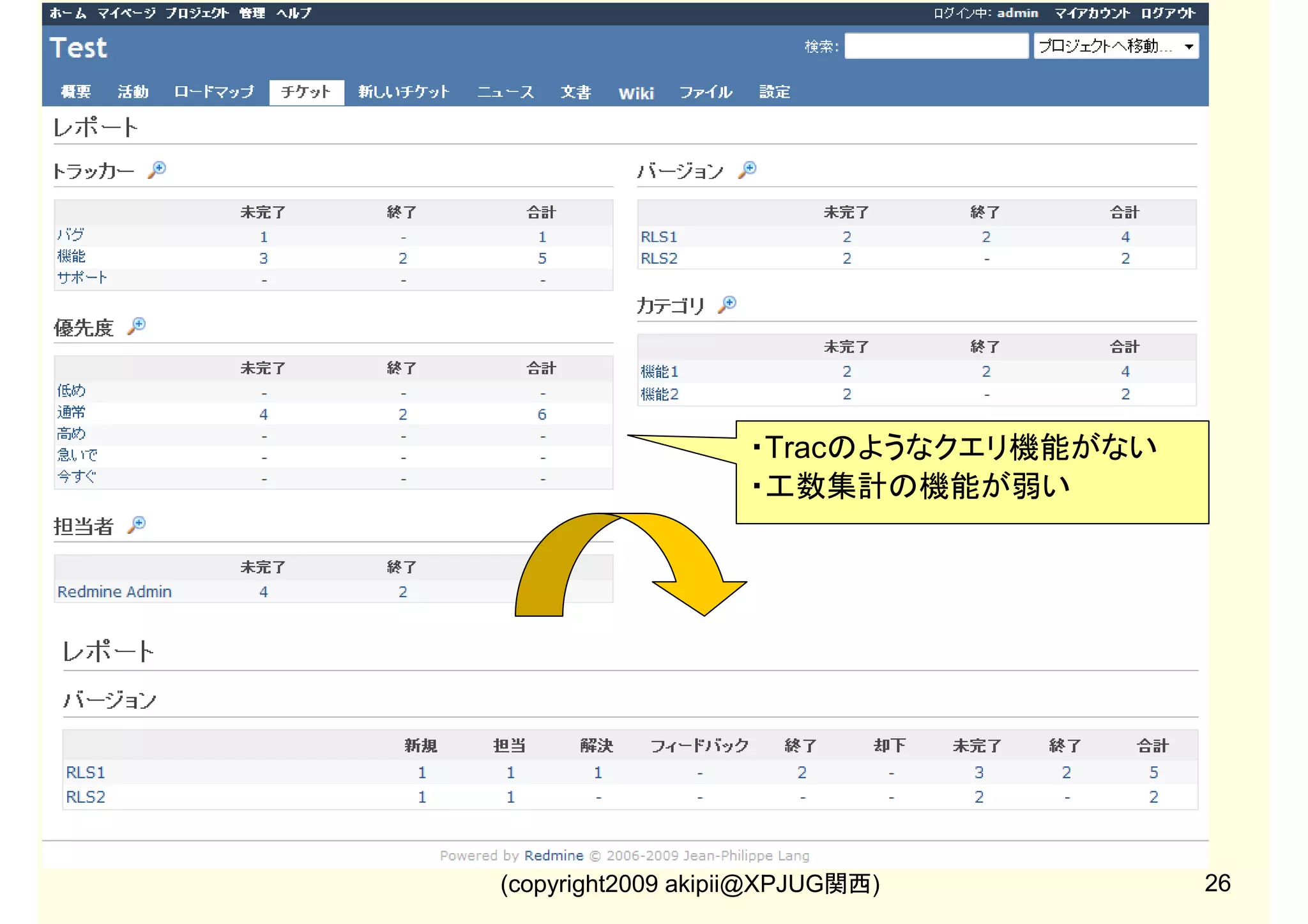Open the プロジェクトへ移動 dropdown
The height and width of the screenshot is (924, 1308).
coord(1116,46)
